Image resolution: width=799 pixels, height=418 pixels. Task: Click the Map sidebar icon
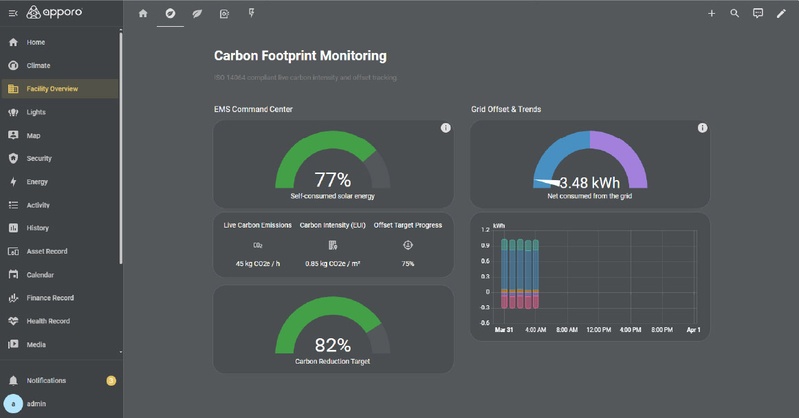pos(13,135)
